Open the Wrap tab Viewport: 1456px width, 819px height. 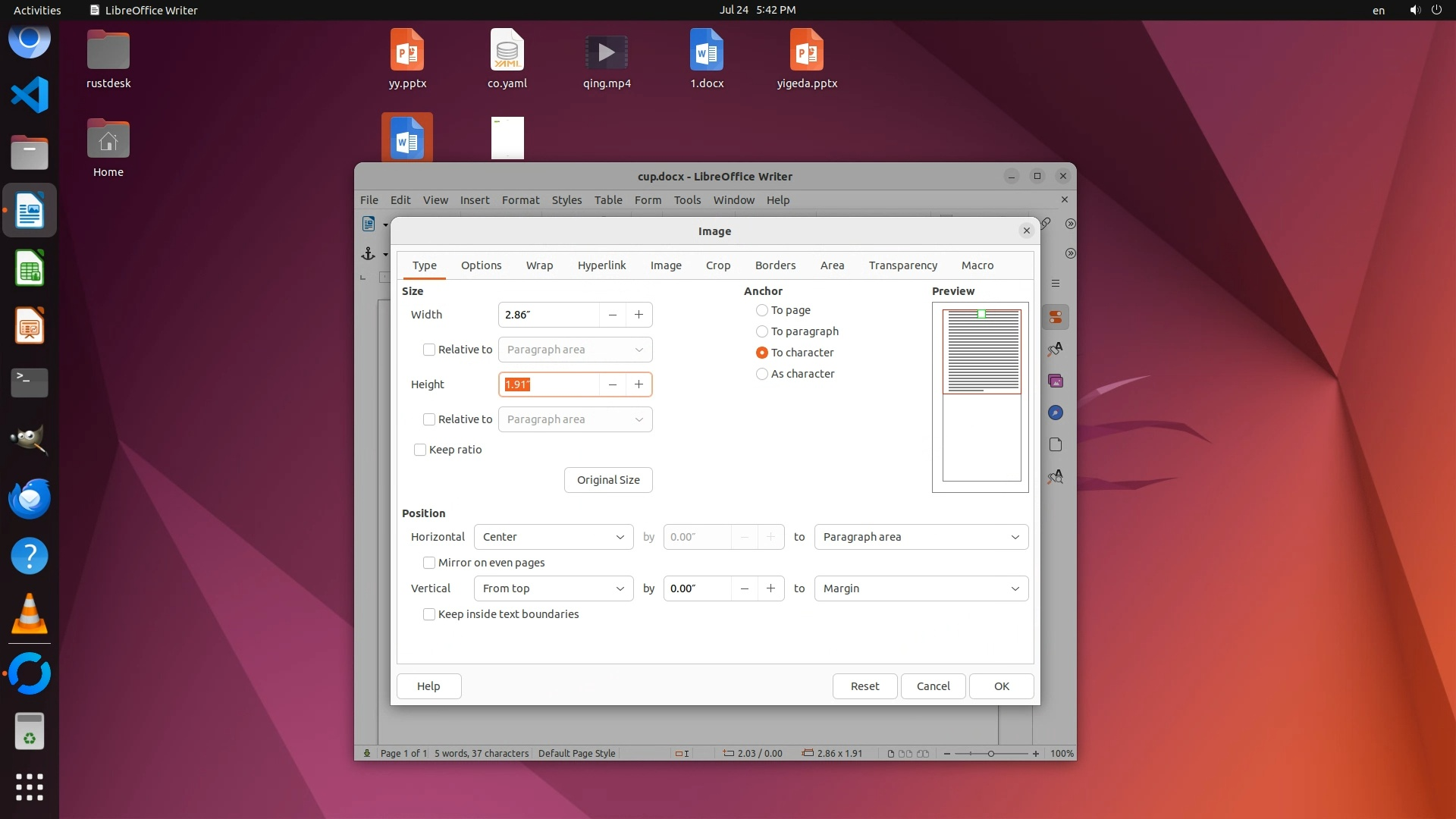pos(539,265)
